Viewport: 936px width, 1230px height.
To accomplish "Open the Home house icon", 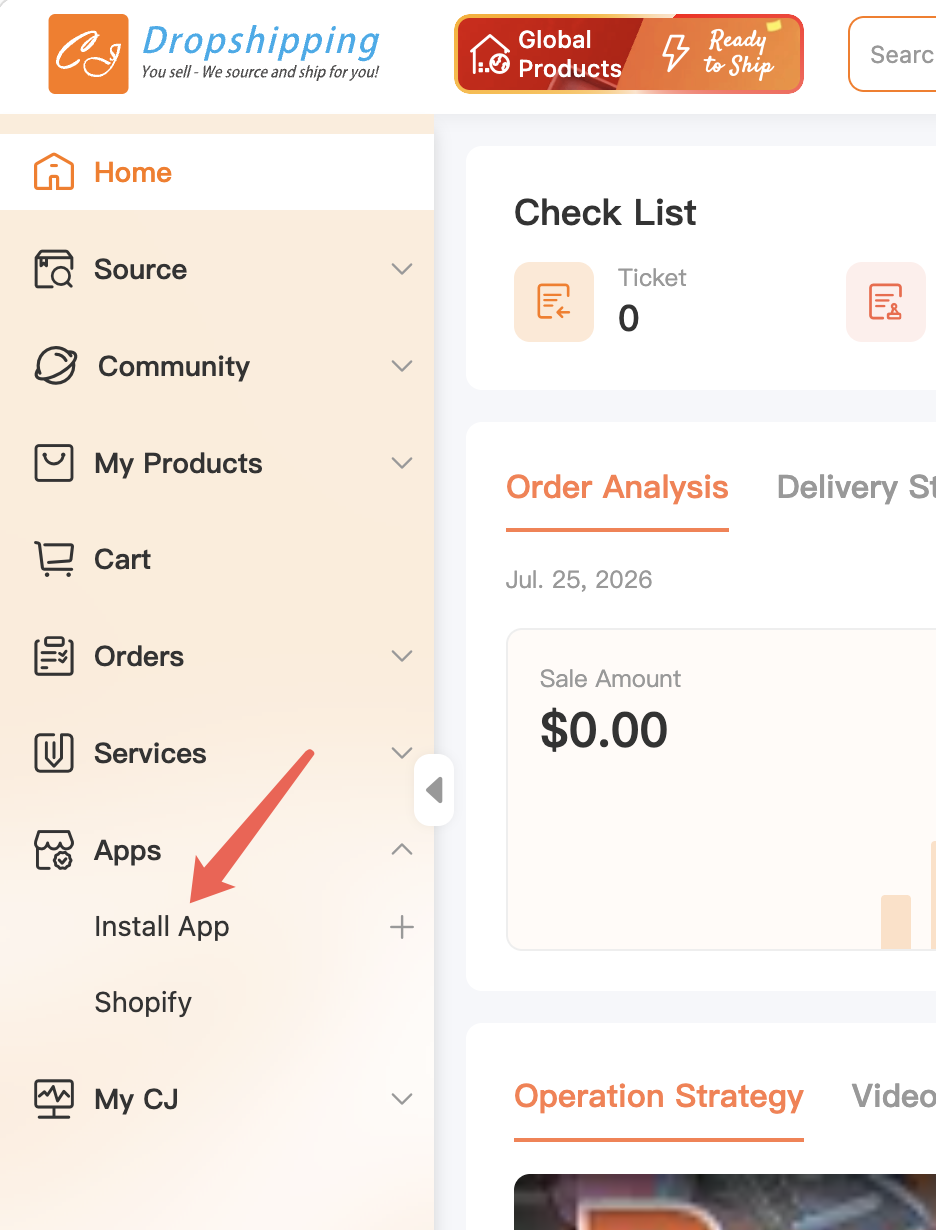I will click(54, 172).
